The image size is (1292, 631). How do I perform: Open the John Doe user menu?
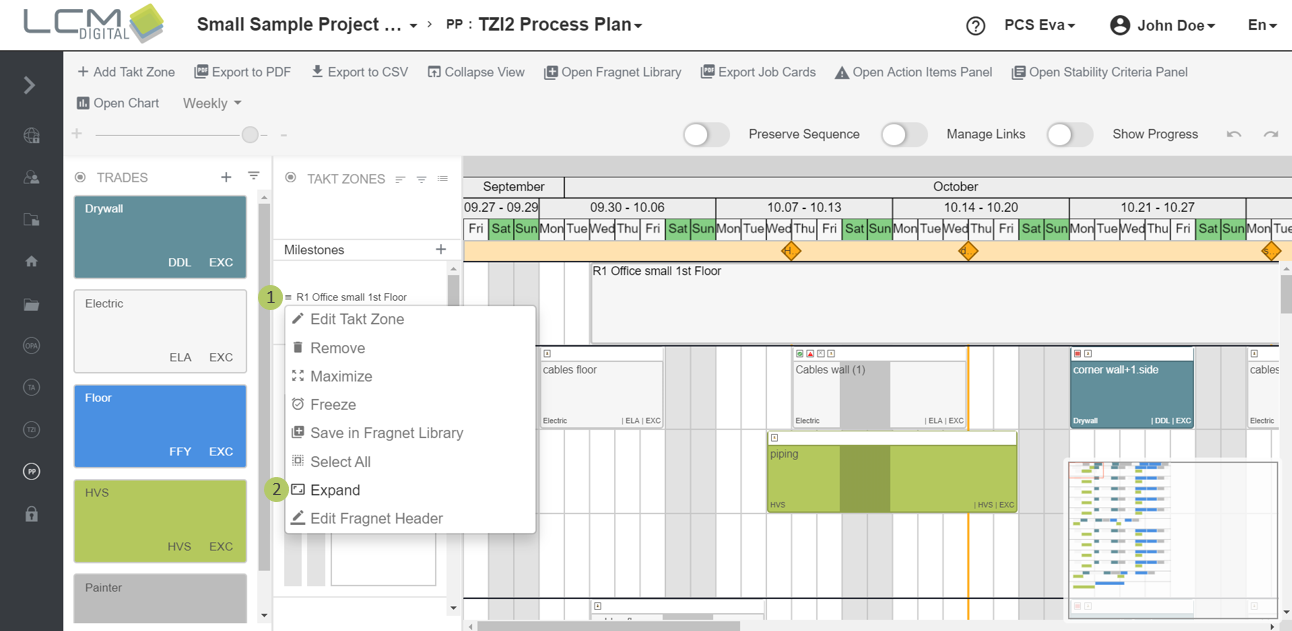click(x=1163, y=26)
